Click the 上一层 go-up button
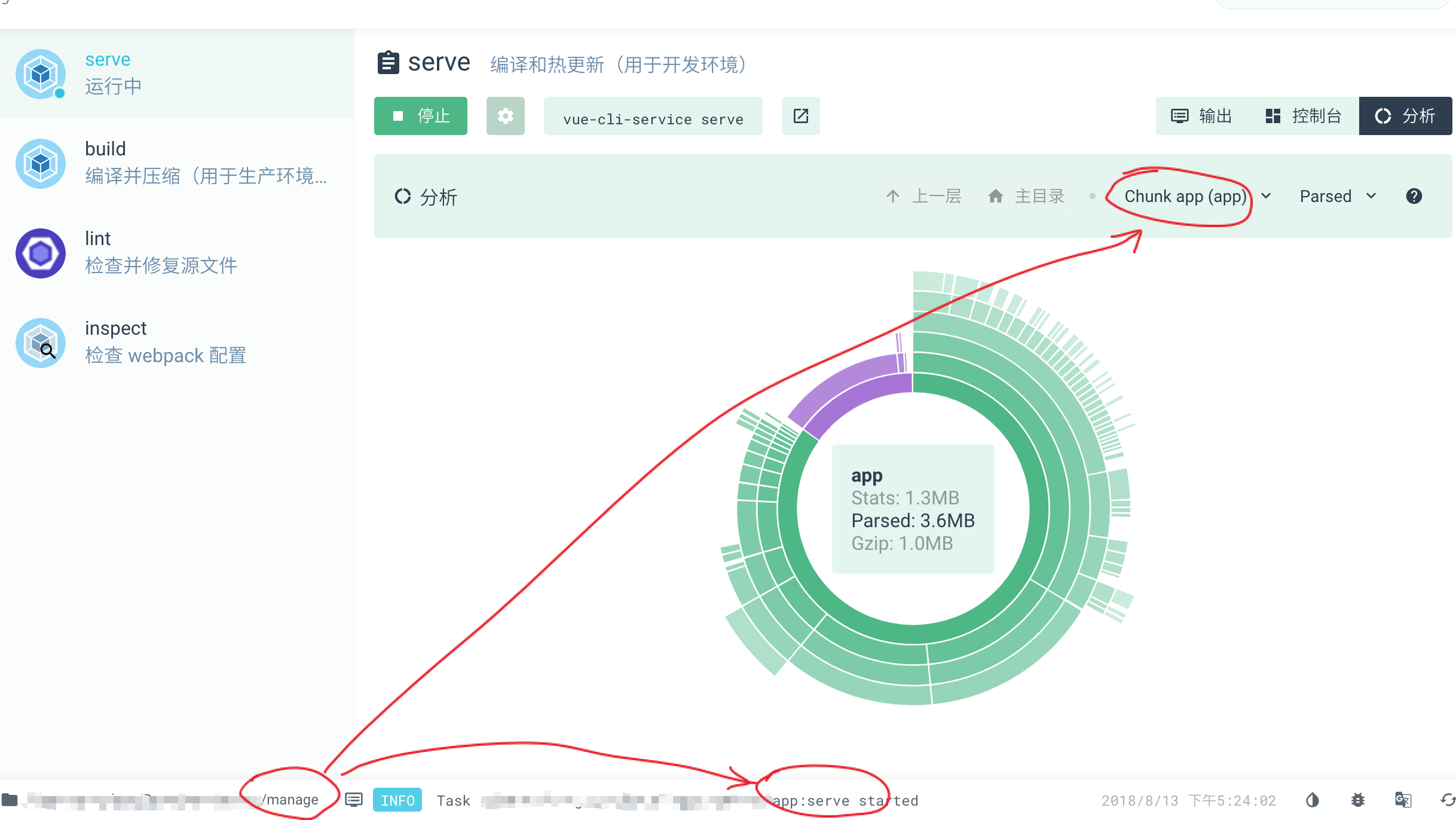Viewport: 1456px width, 820px height. [x=923, y=196]
